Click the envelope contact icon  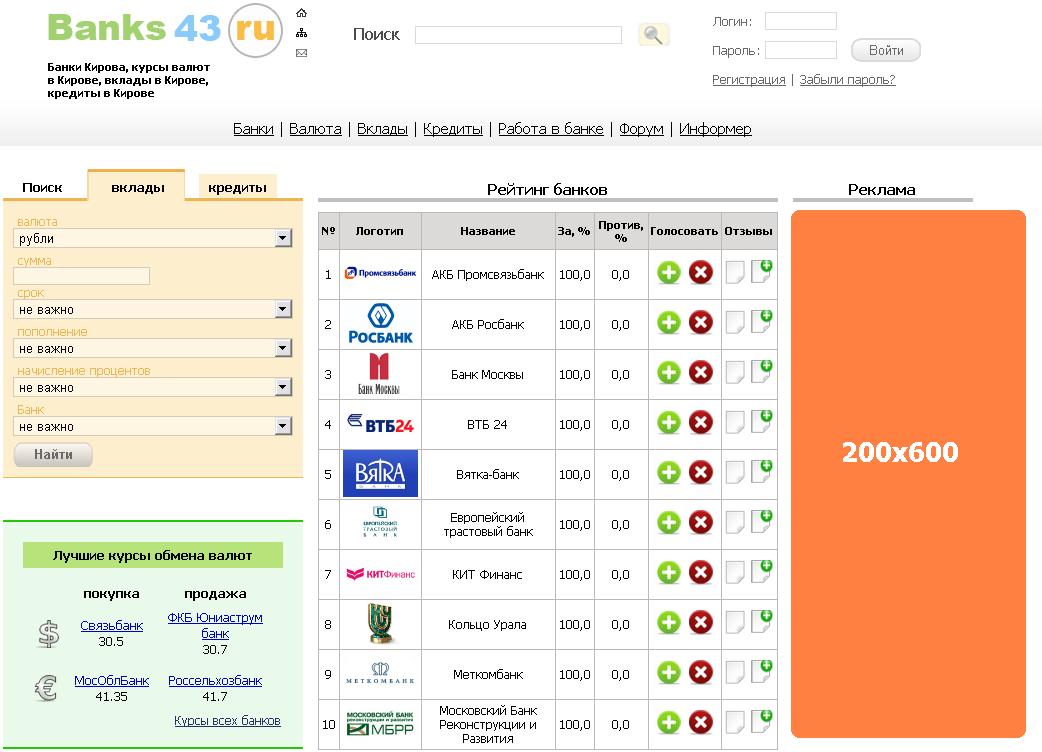(x=302, y=53)
